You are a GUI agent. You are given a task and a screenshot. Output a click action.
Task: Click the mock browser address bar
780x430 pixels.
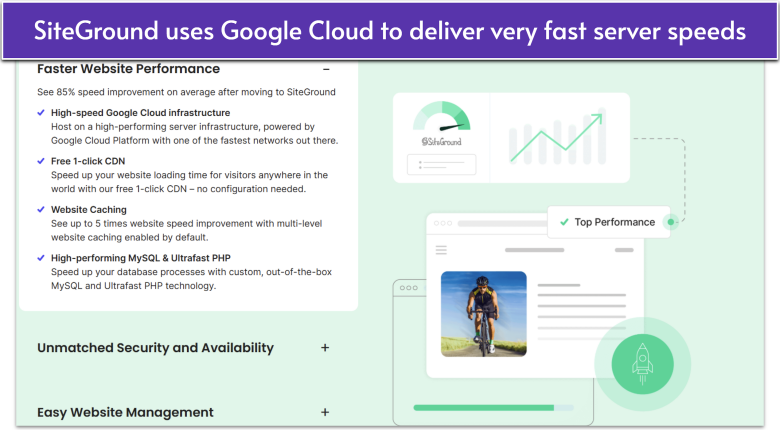pyautogui.click(x=502, y=223)
